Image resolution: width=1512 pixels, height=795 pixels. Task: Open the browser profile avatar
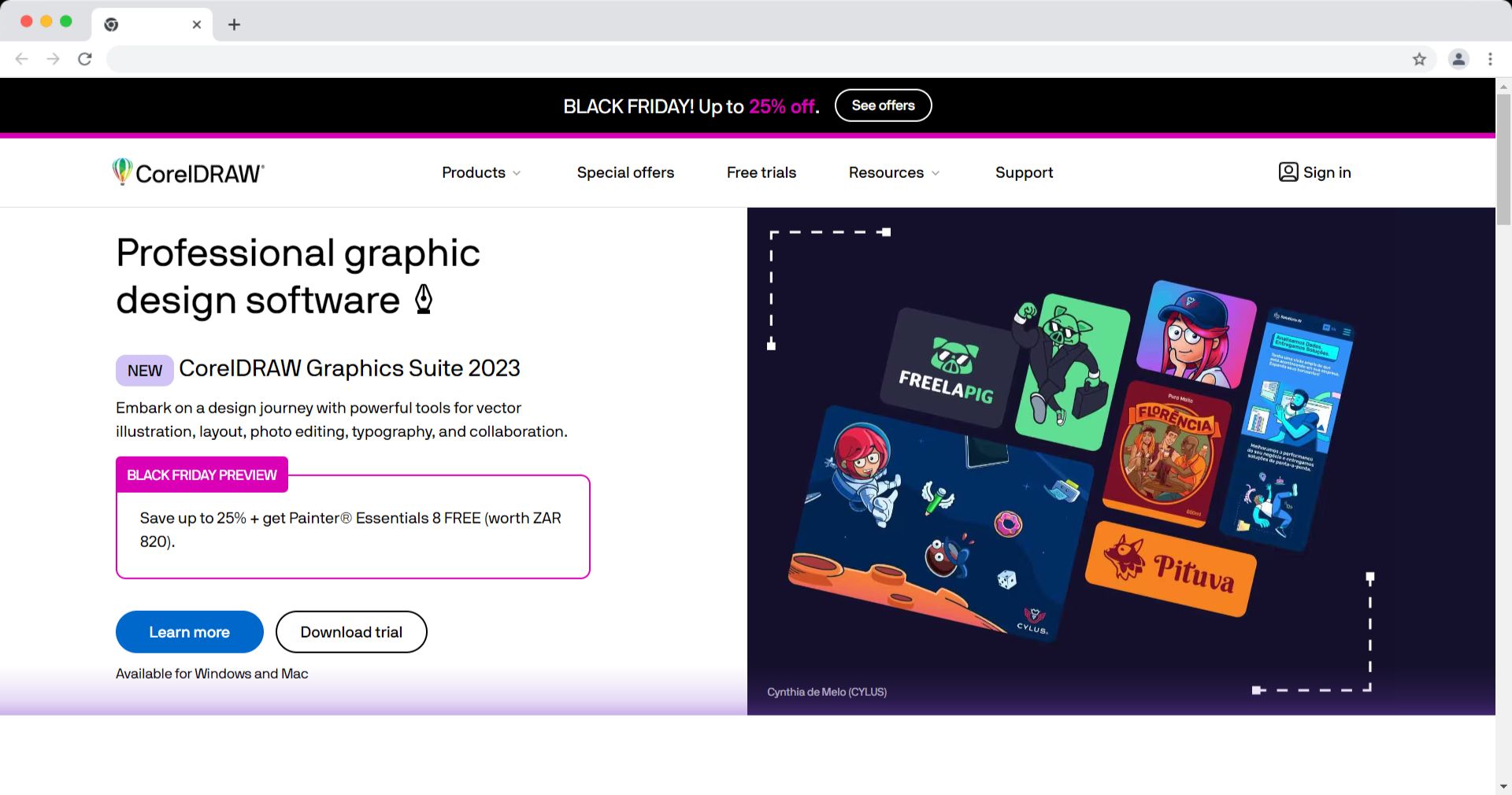[x=1458, y=59]
